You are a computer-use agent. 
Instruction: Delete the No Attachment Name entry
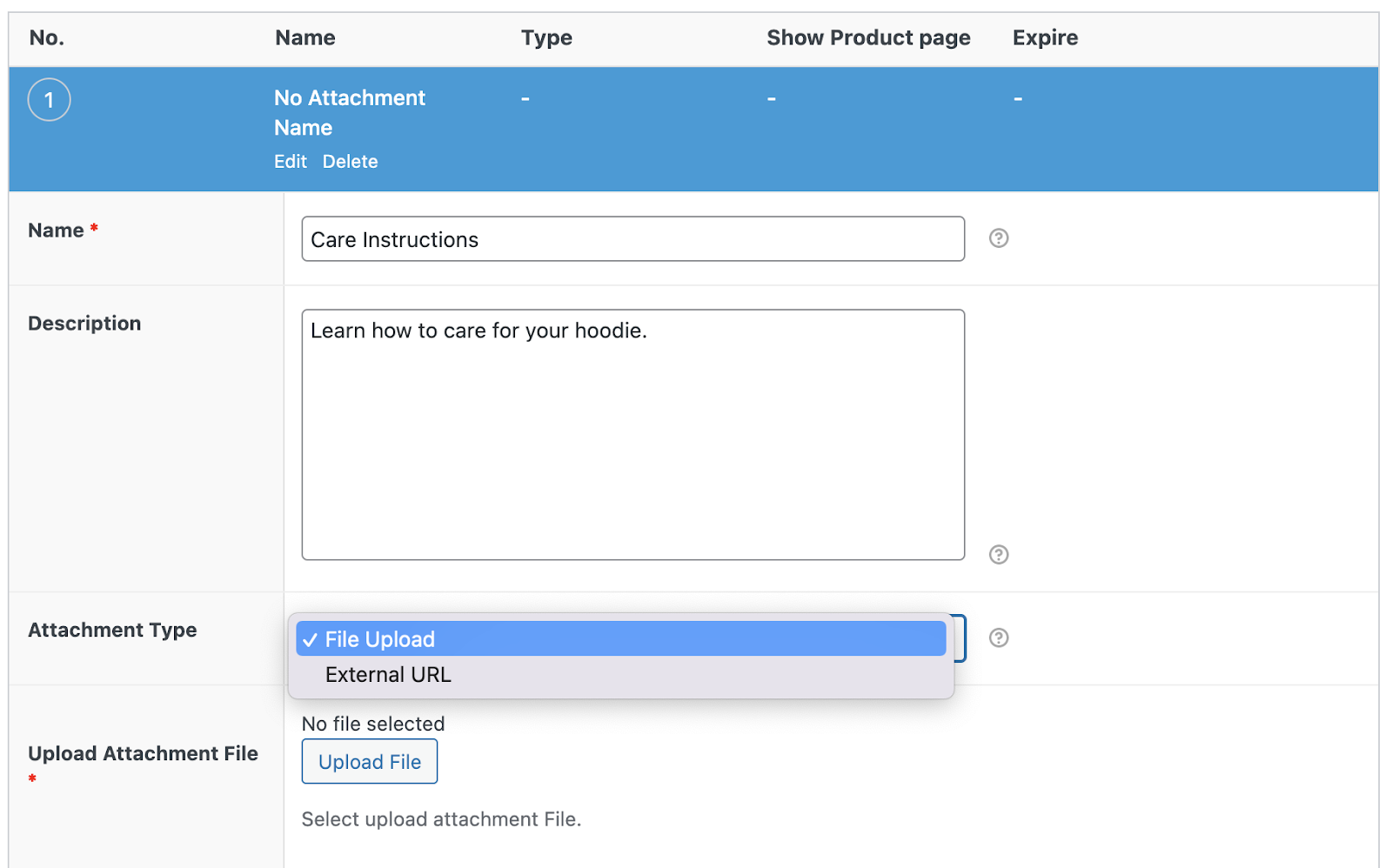pos(350,161)
